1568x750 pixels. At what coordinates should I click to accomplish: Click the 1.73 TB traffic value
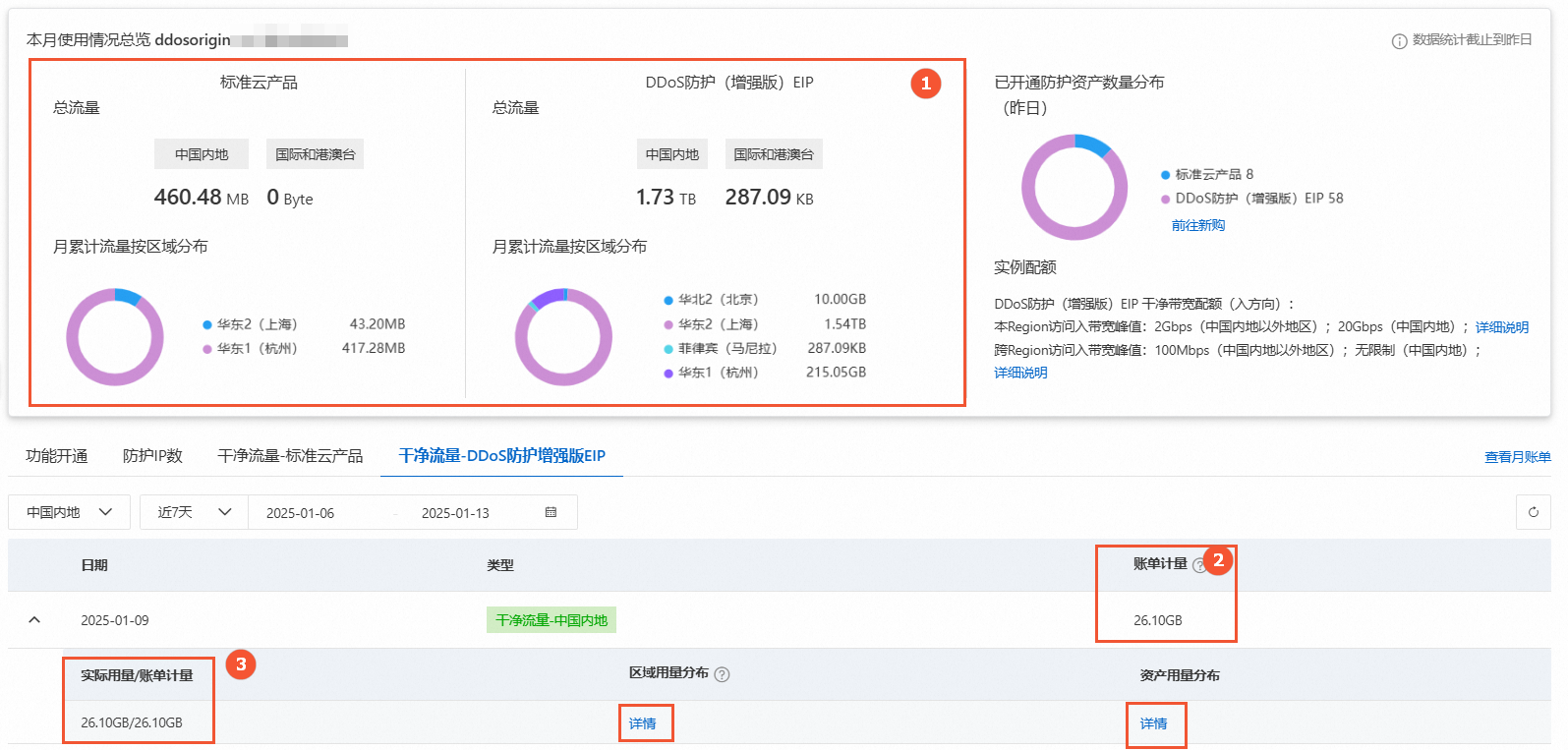pos(666,198)
